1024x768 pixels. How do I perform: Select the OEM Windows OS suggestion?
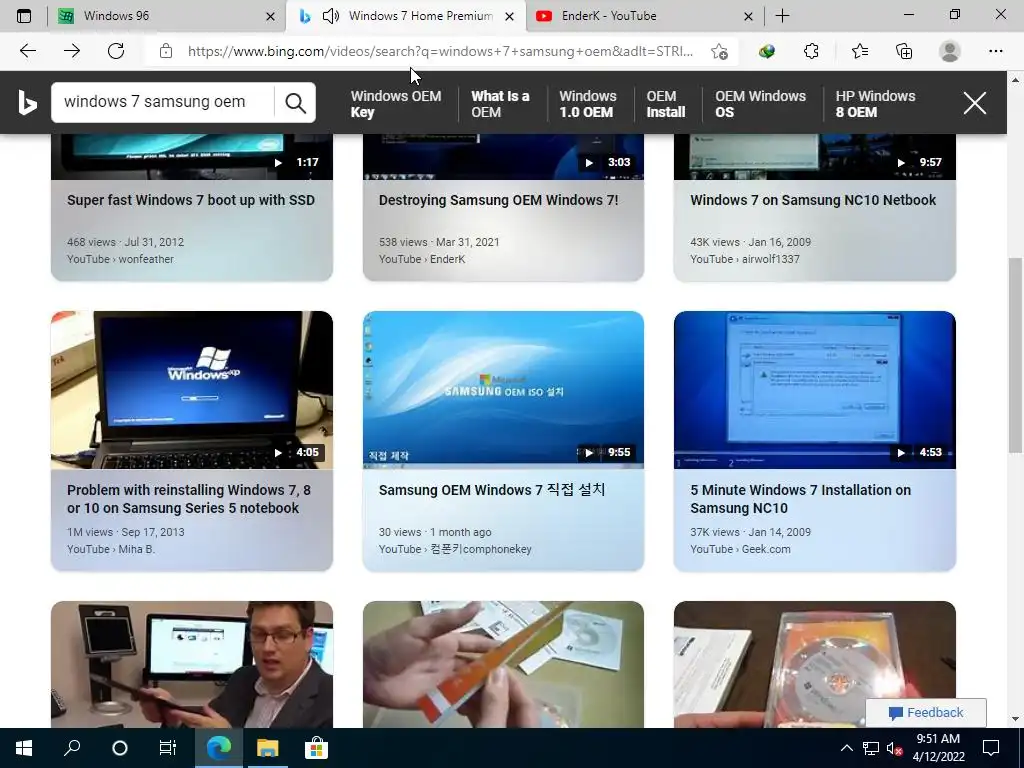[760, 103]
